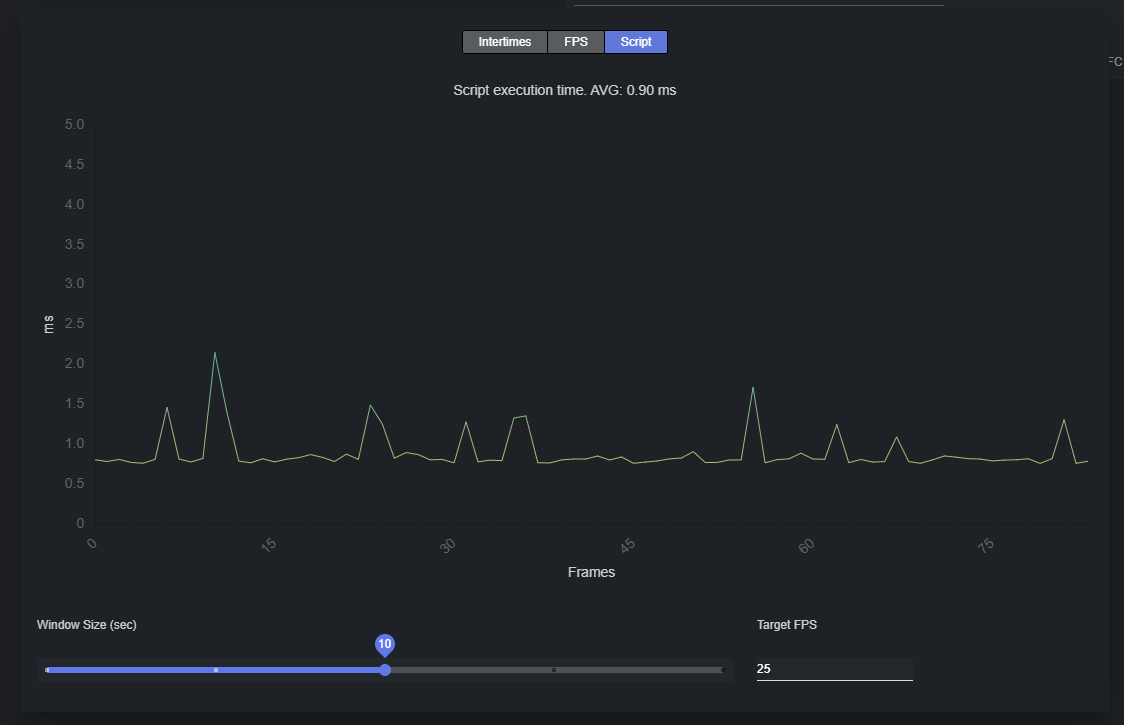This screenshot has height=725, width=1124.
Task: Click the rightmost end of Window Size slider
Action: (x=722, y=669)
